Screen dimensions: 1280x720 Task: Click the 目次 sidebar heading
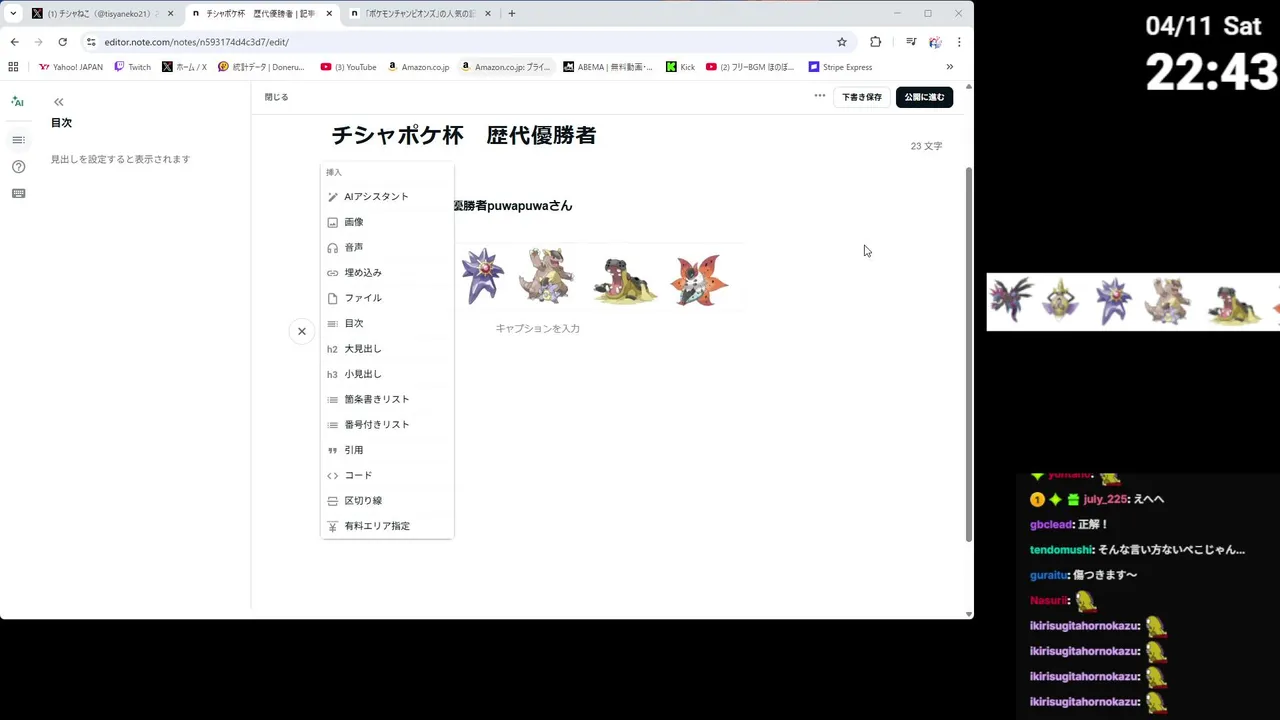61,123
